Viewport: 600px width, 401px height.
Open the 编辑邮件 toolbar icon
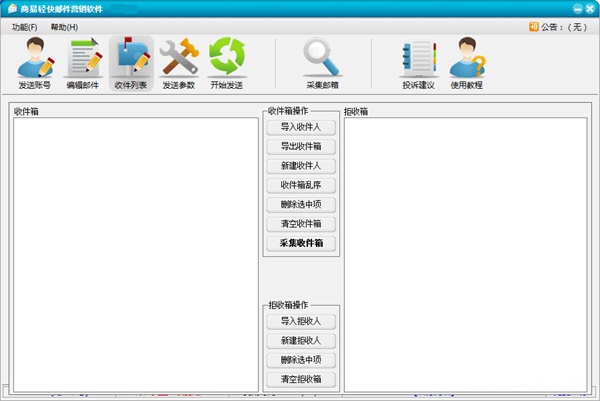(x=83, y=64)
